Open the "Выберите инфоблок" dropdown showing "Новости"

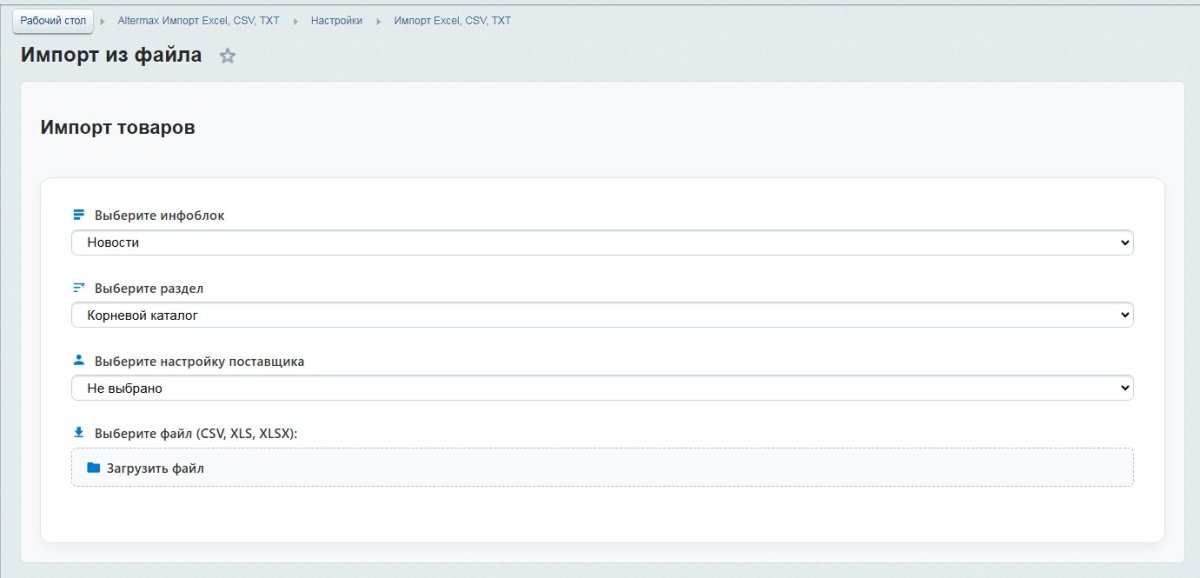(x=600, y=242)
